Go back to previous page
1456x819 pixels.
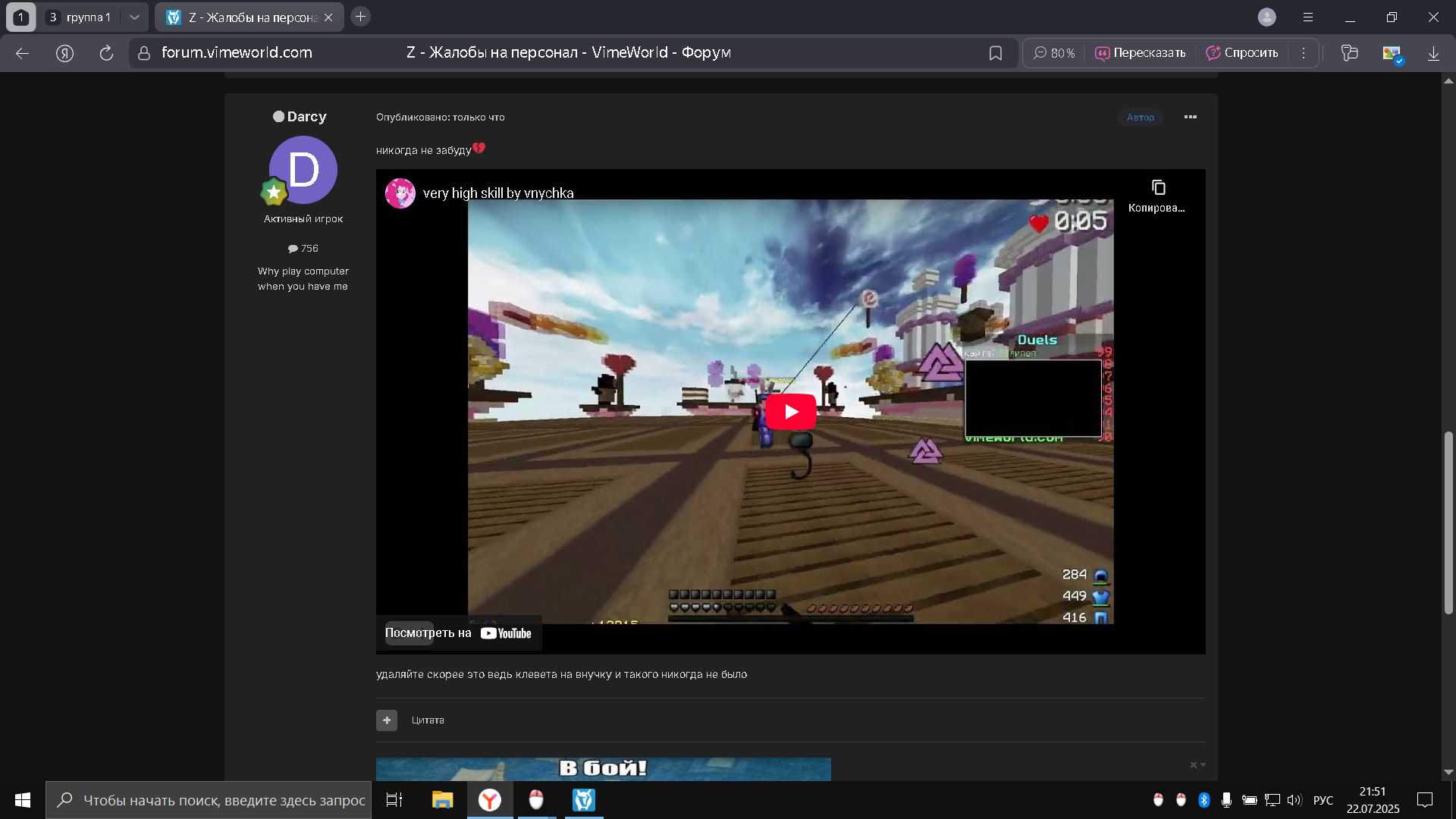22,53
